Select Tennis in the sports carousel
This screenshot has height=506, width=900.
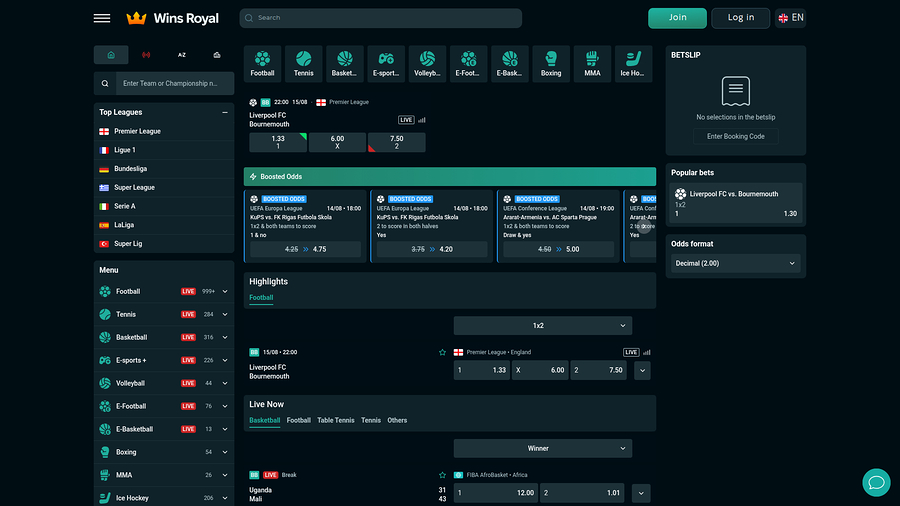304,63
